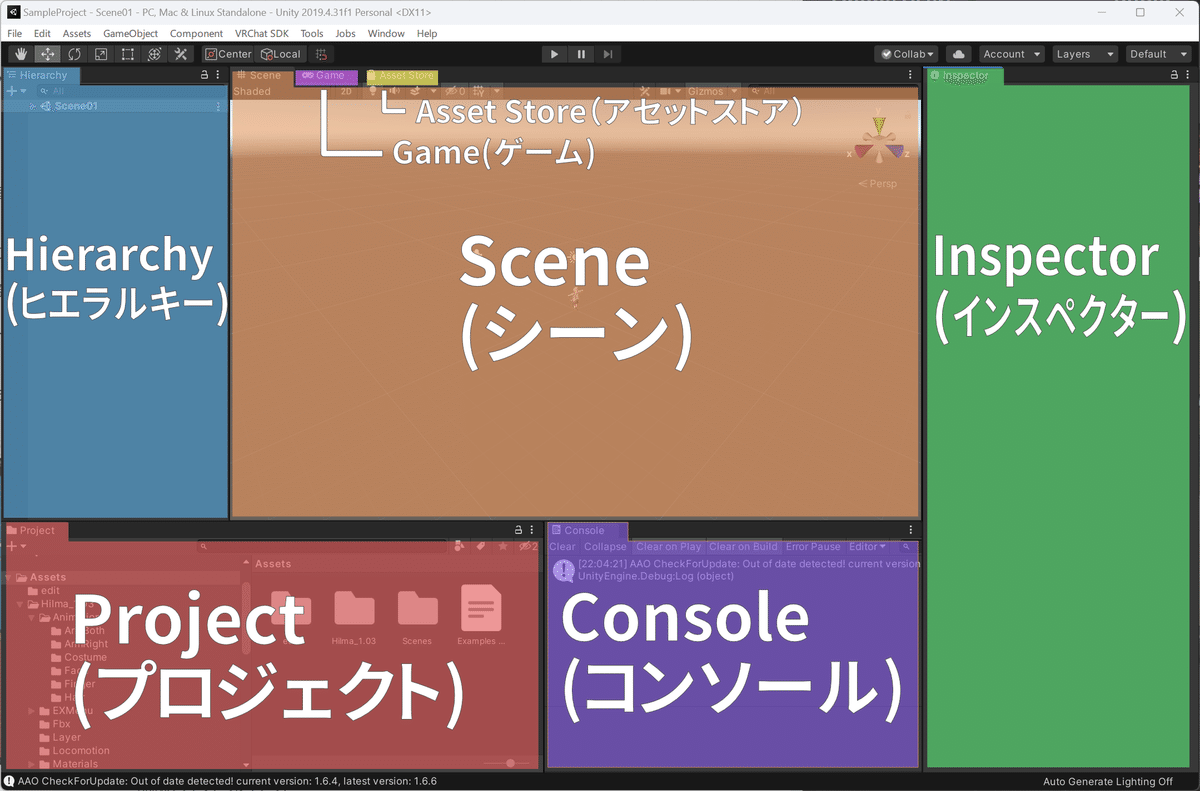Toggle scene lighting bulb
This screenshot has height=791, width=1200.
pyautogui.click(x=375, y=91)
